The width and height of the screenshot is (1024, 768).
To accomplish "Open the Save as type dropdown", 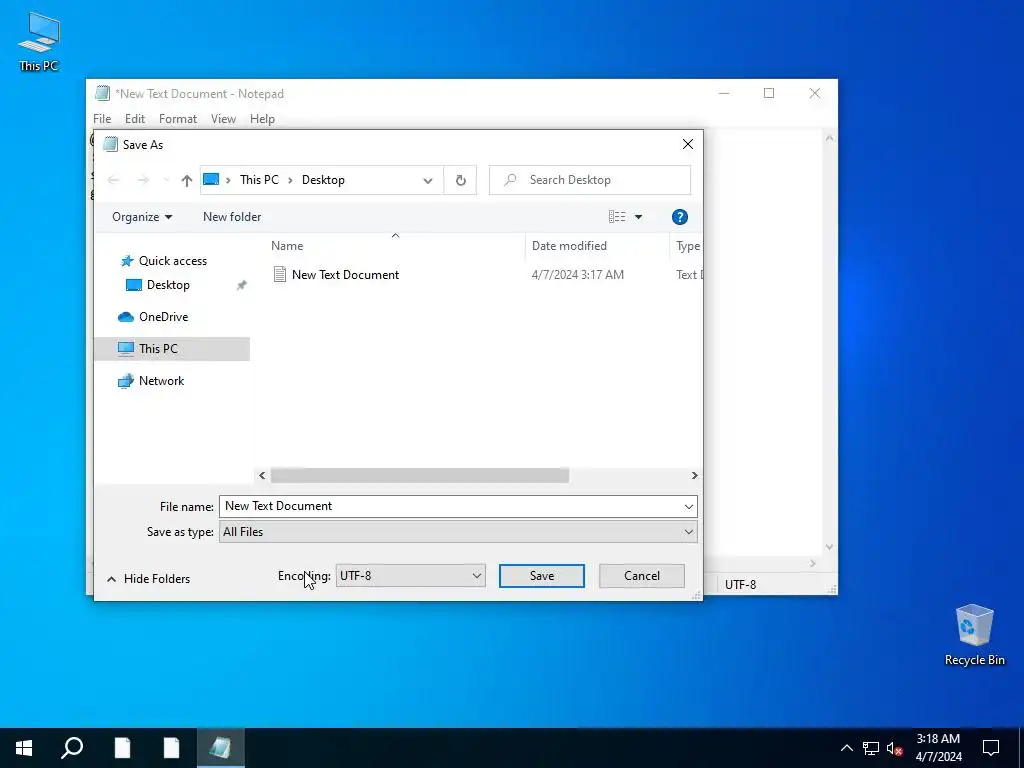I will [458, 532].
